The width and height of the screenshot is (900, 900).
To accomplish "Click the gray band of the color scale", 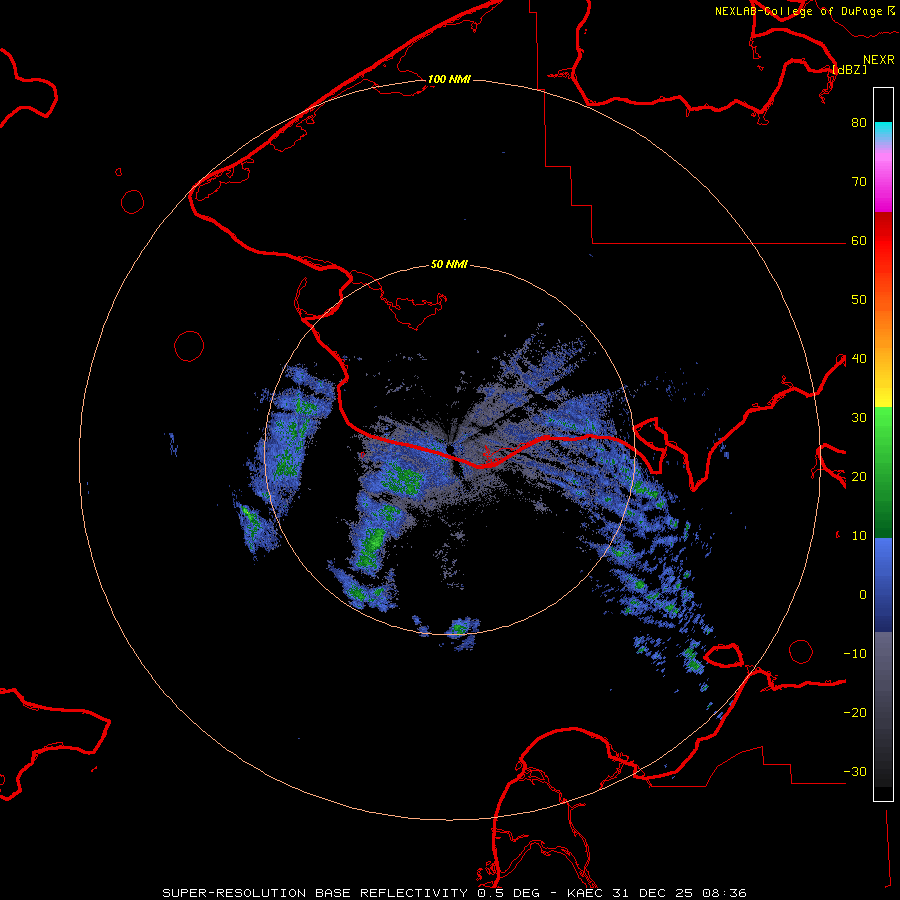I will point(883,709).
